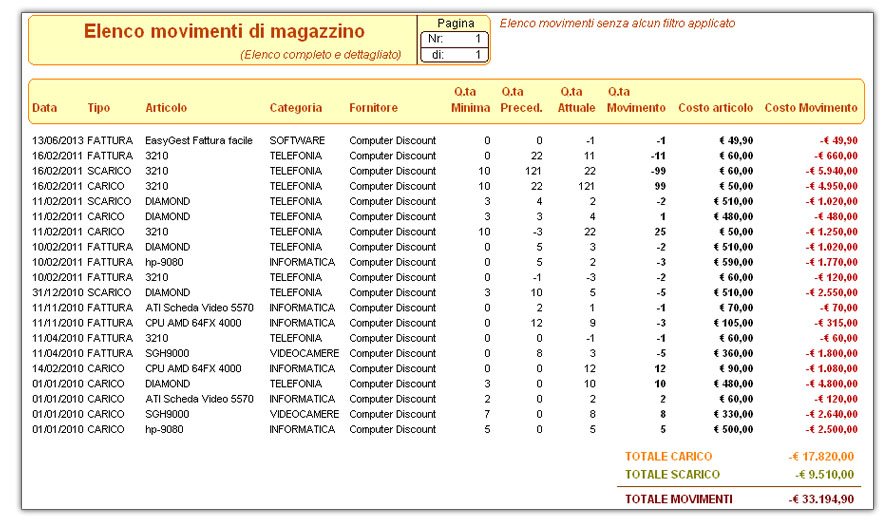Click the movement cost '-€ 315,00'
Screen dimensions: 895x522
coord(836,323)
